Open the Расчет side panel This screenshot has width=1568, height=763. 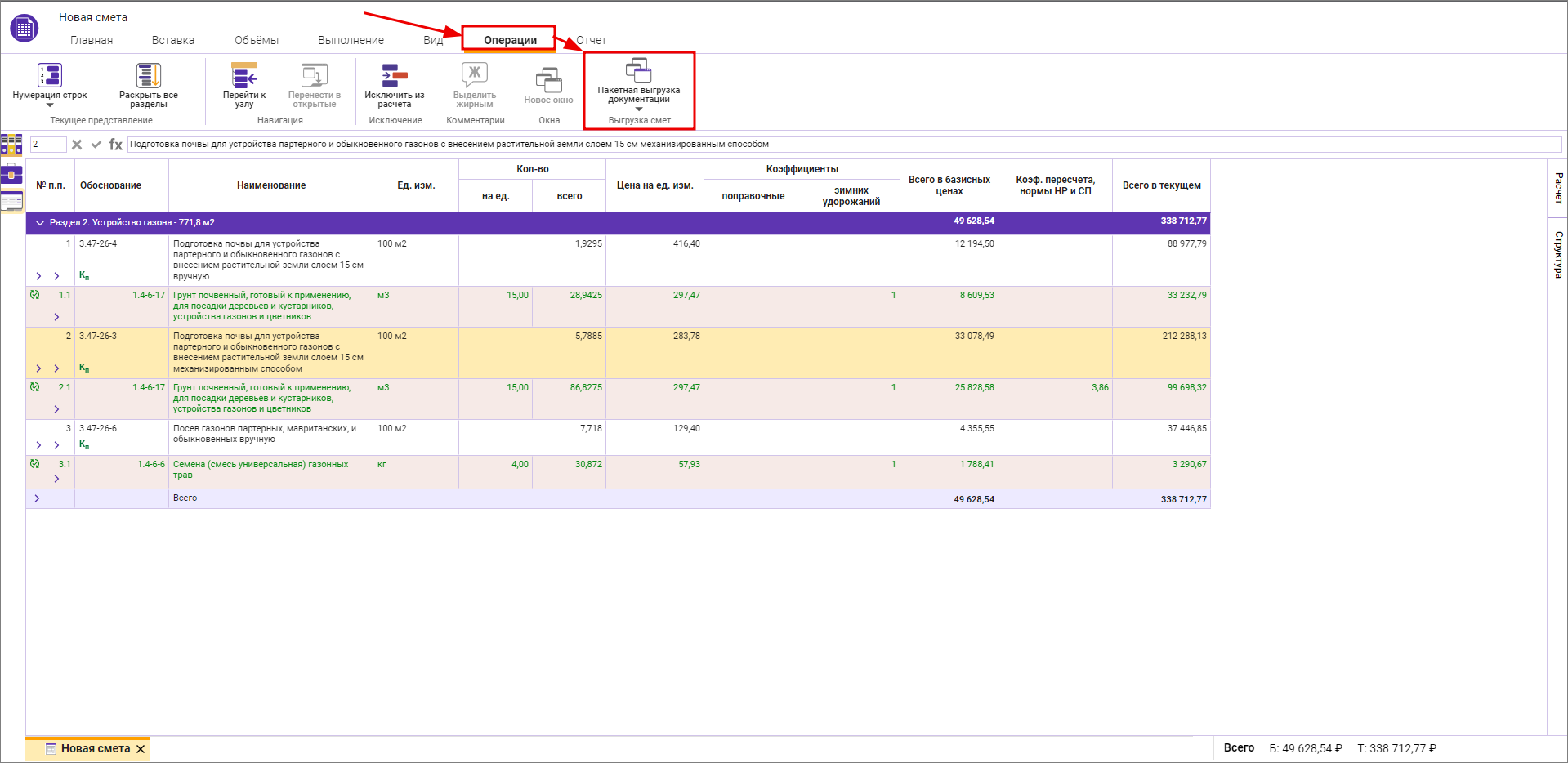pos(1558,189)
